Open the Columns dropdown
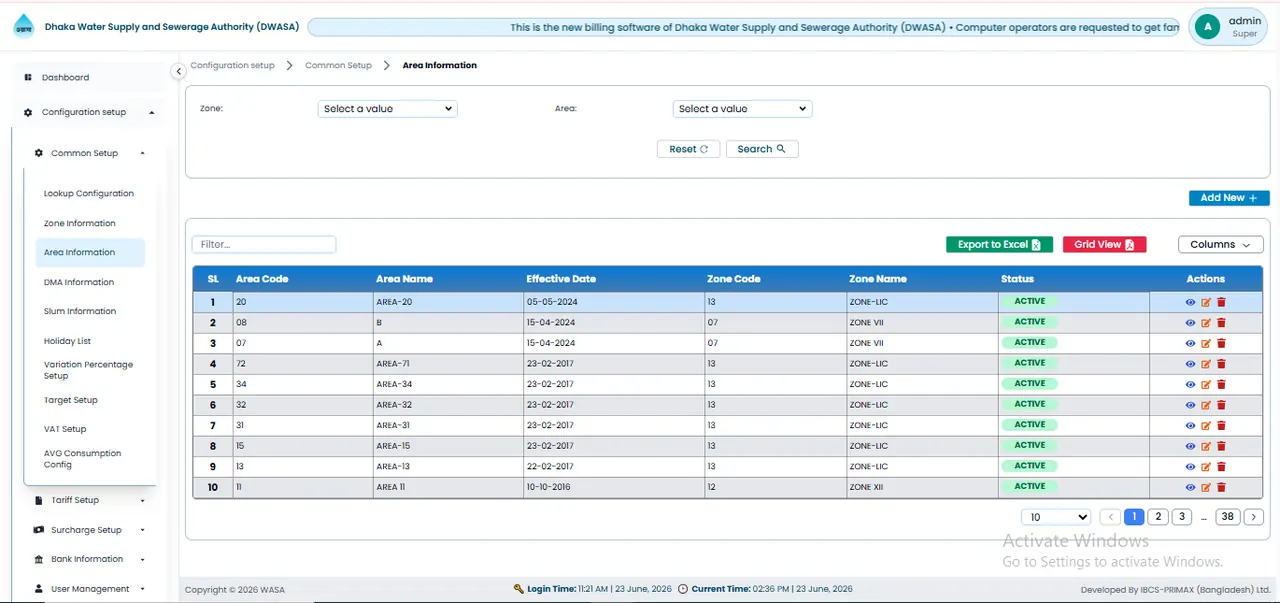The height and width of the screenshot is (603, 1280). tap(1220, 245)
